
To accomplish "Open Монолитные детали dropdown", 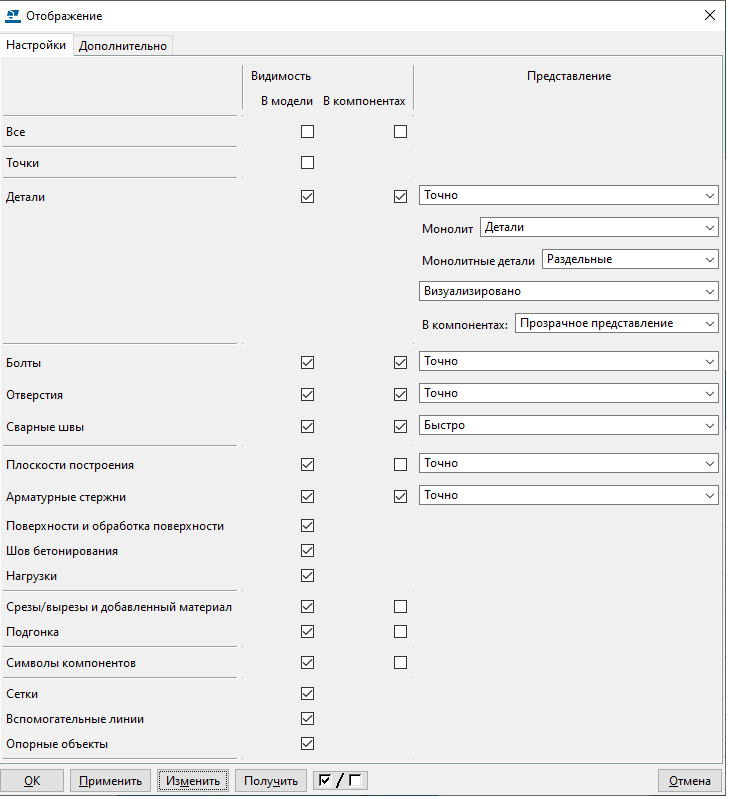I will pyautogui.click(x=629, y=259).
